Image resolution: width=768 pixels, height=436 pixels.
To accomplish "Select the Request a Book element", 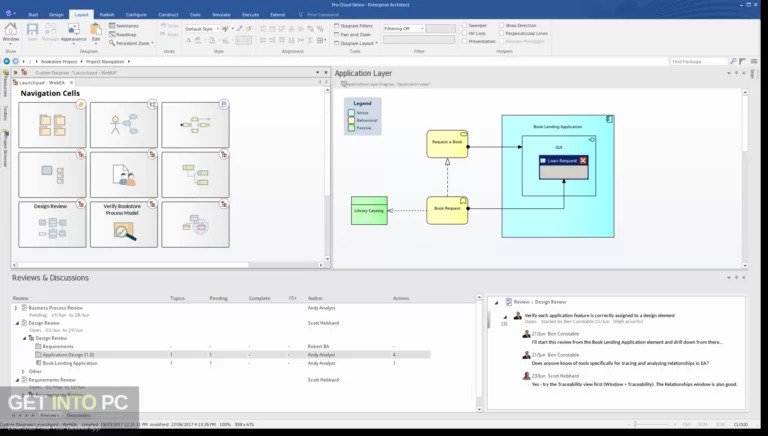I will 447,144.
